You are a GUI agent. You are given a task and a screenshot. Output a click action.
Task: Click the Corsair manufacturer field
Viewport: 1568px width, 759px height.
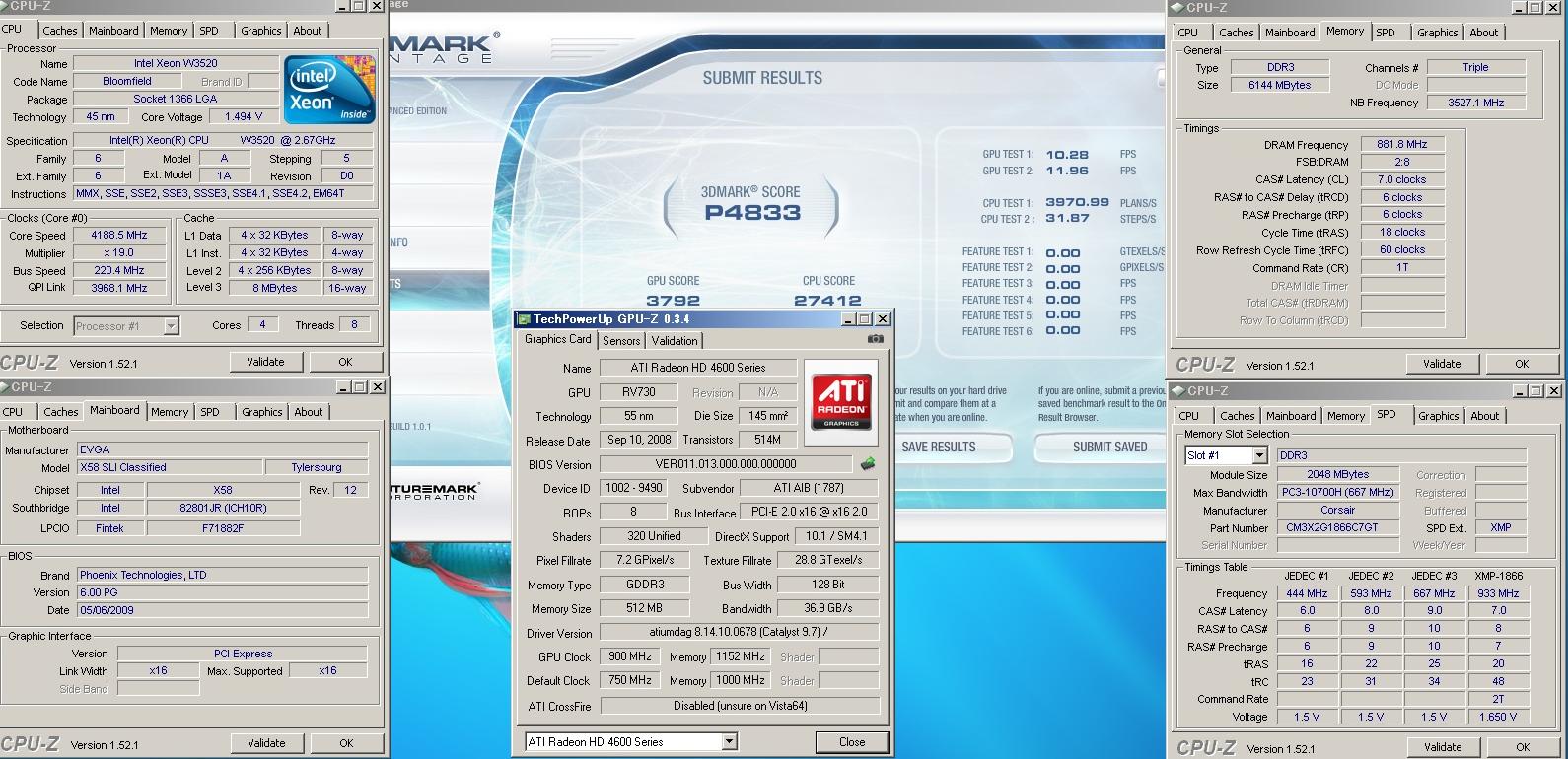coord(1338,510)
